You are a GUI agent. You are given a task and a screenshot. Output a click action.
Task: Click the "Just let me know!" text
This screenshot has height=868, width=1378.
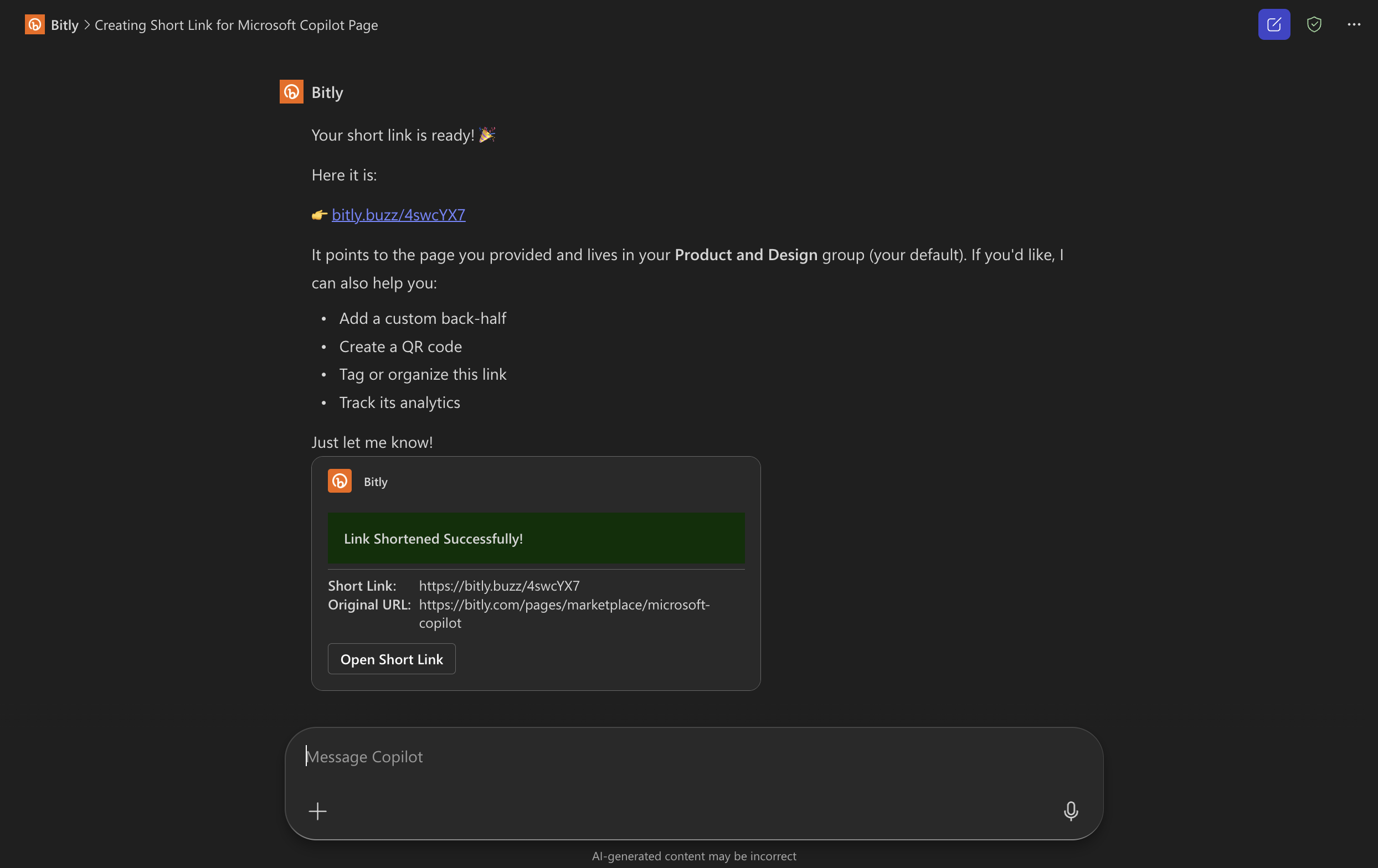[x=372, y=442]
